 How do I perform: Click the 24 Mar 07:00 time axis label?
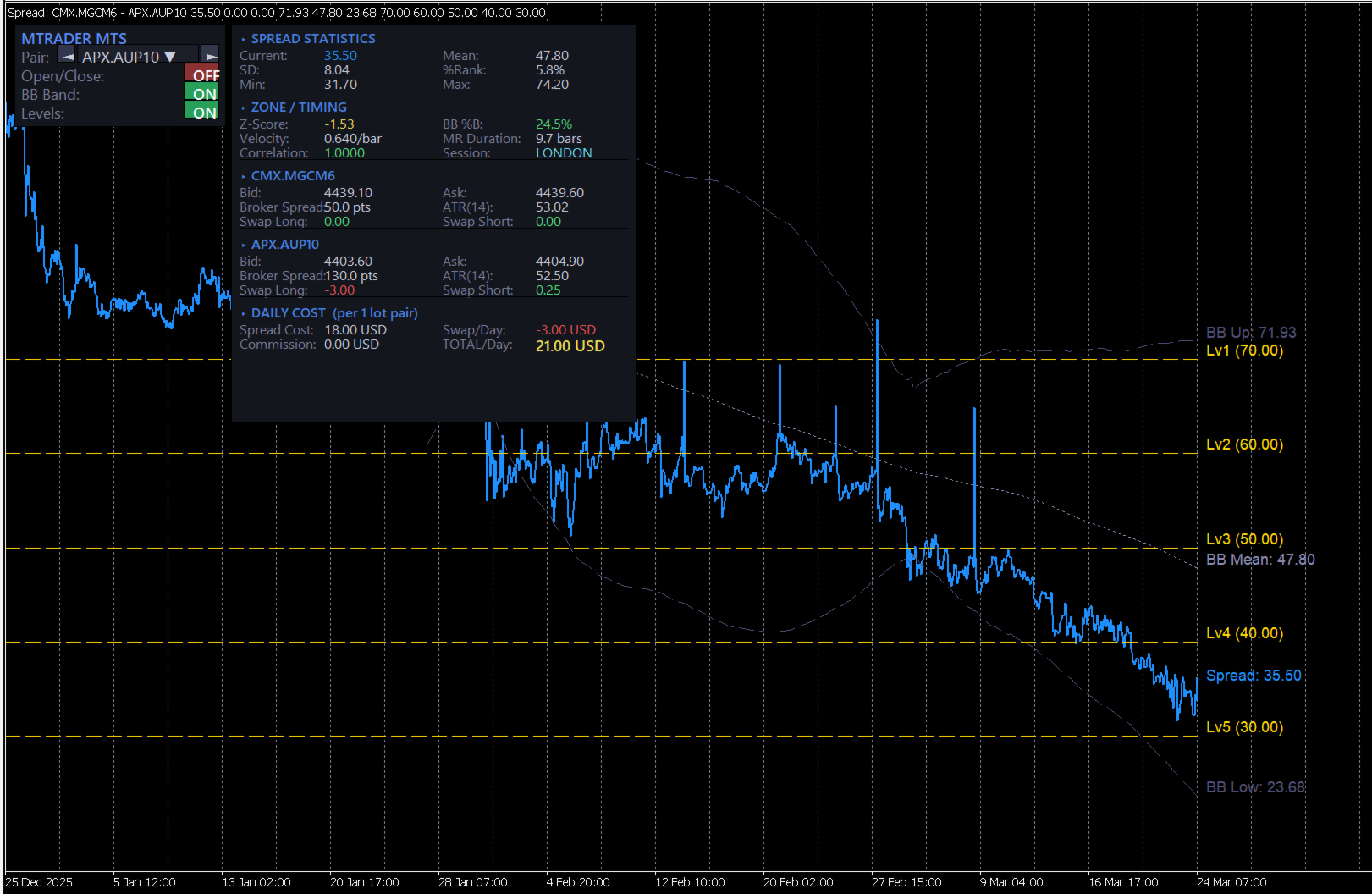(1231, 882)
